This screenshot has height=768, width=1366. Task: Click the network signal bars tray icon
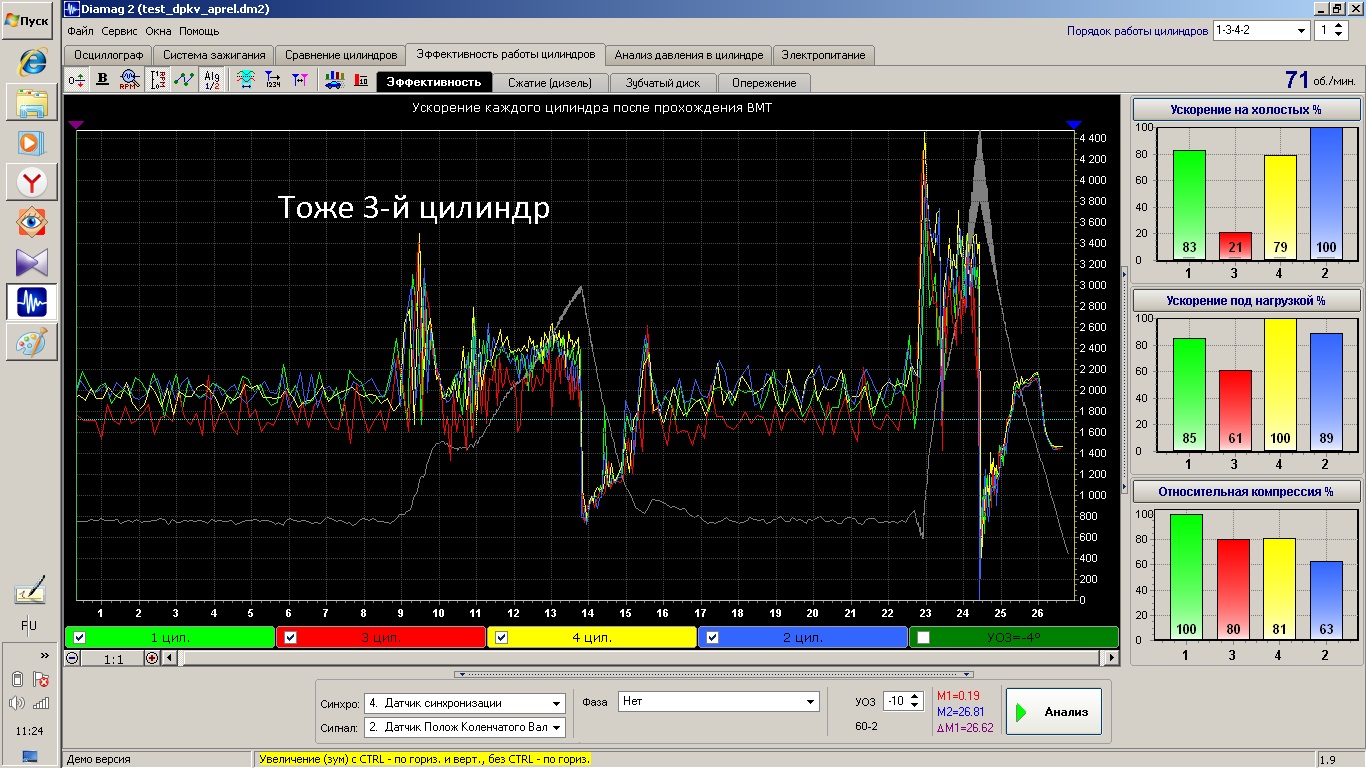(x=41, y=703)
